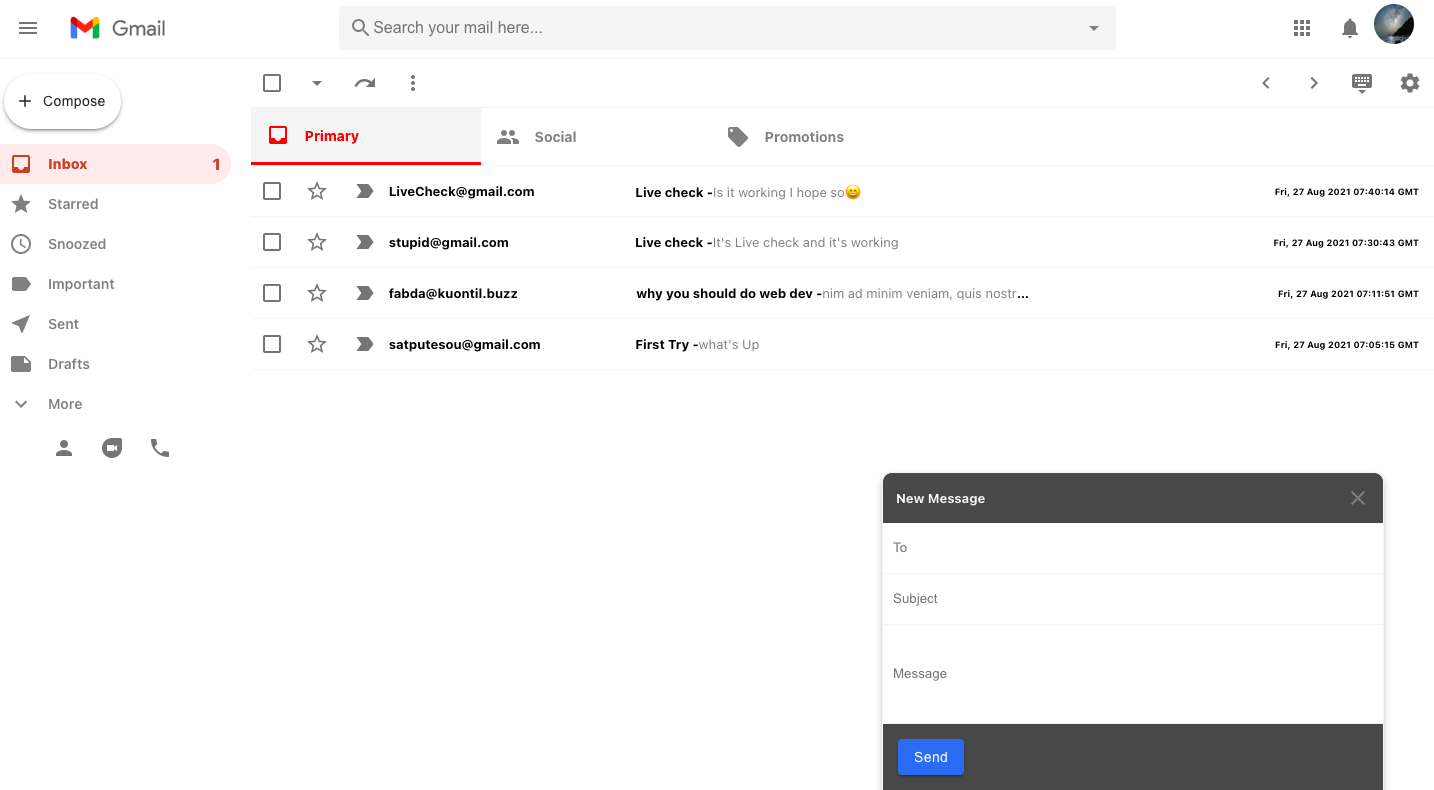Click the keyboard input tools icon
Screen dimensions: 1434x790
pyautogui.click(x=1362, y=83)
